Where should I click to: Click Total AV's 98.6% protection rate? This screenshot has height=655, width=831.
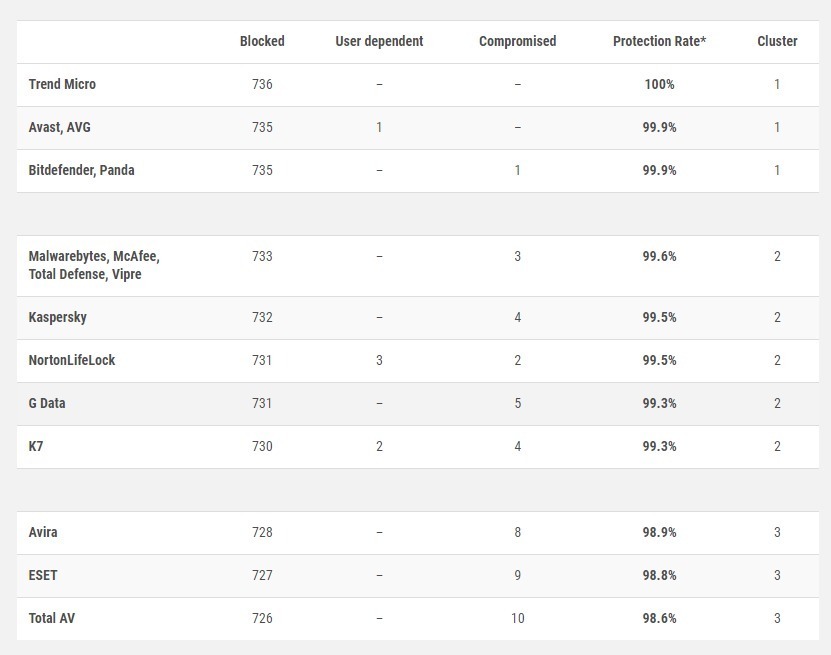point(659,618)
